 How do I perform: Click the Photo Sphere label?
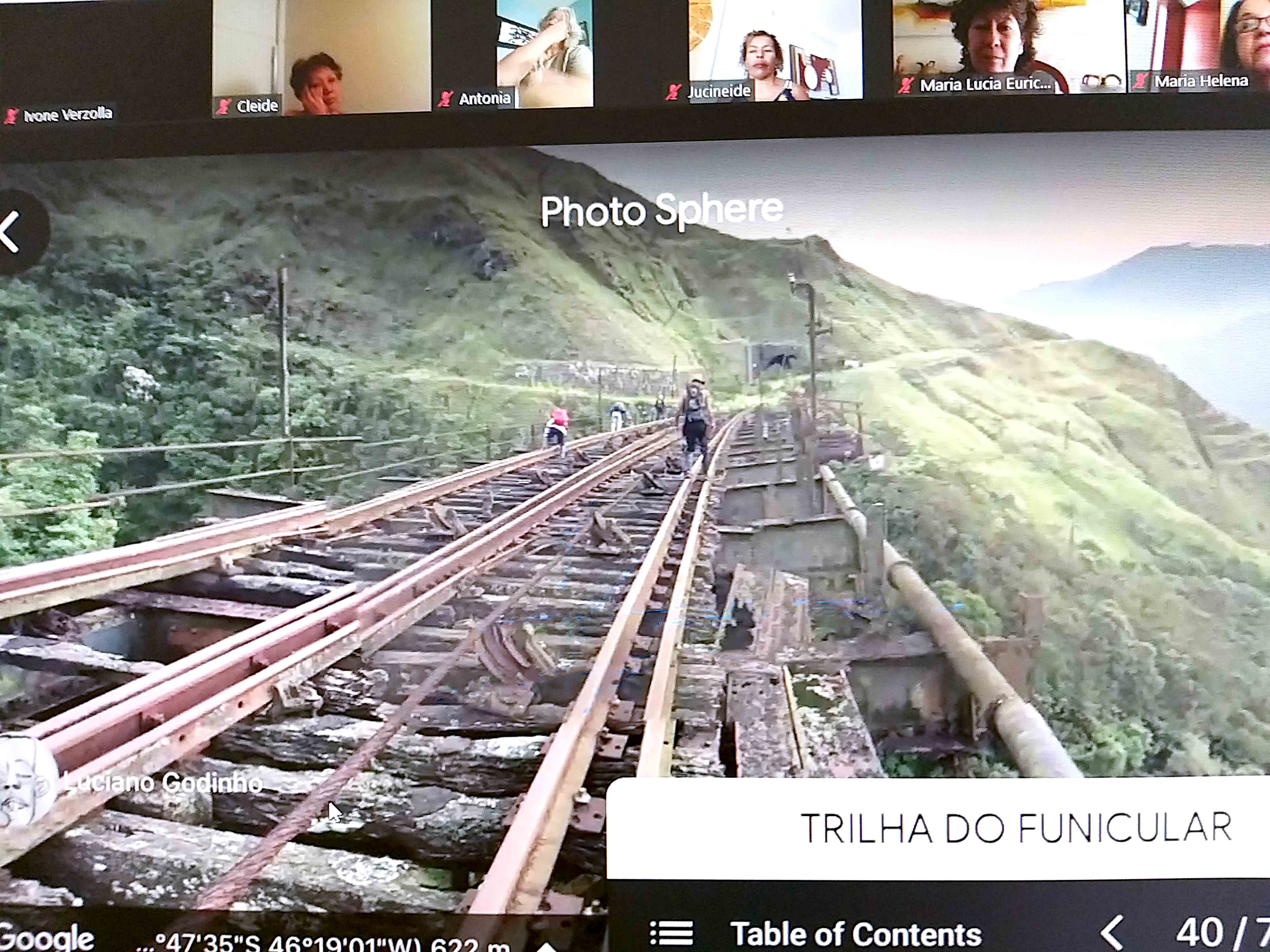(661, 210)
